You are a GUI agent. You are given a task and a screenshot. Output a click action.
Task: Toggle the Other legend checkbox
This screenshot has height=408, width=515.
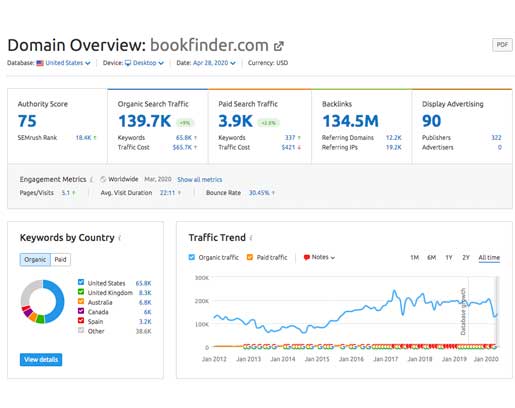[x=81, y=330]
